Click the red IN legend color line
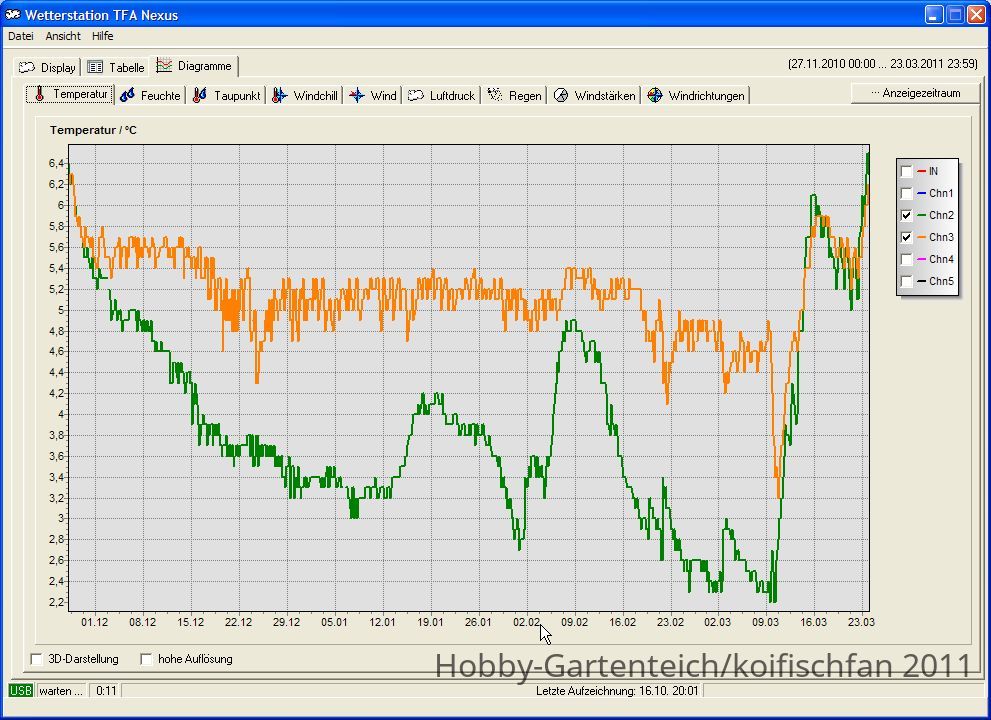The image size is (991, 720). click(x=921, y=171)
